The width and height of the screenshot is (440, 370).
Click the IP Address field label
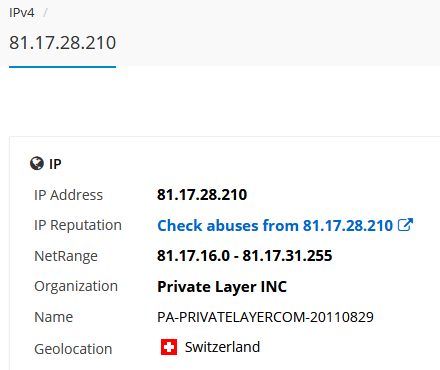(x=68, y=195)
